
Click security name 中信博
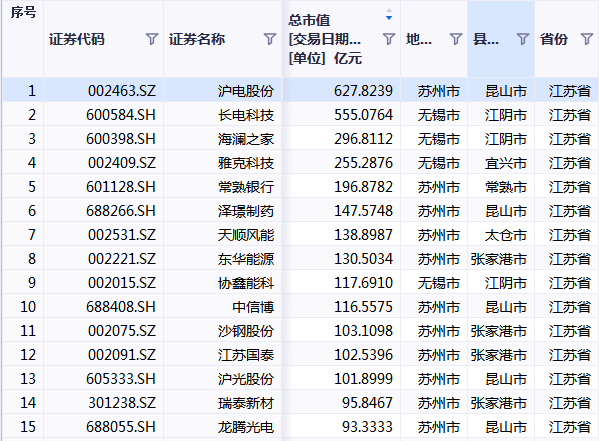(x=253, y=307)
